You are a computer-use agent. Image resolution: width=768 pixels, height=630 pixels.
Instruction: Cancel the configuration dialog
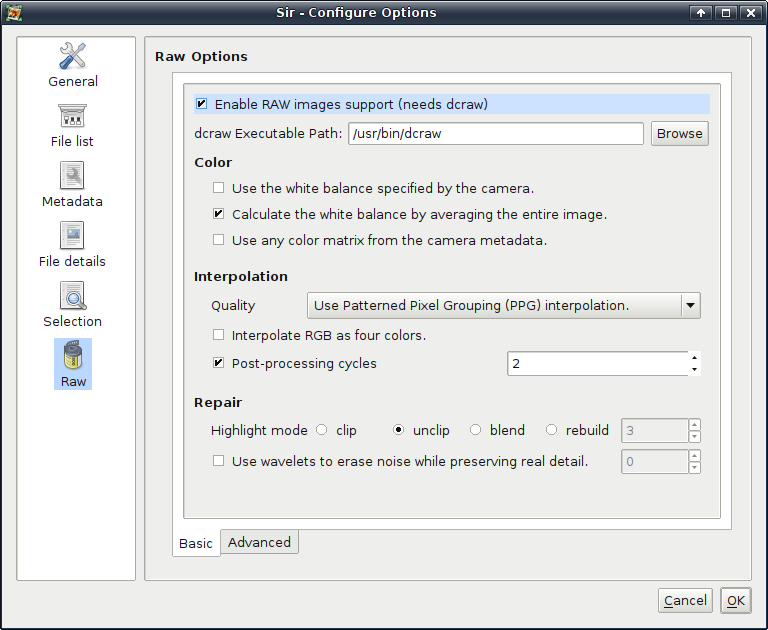685,601
